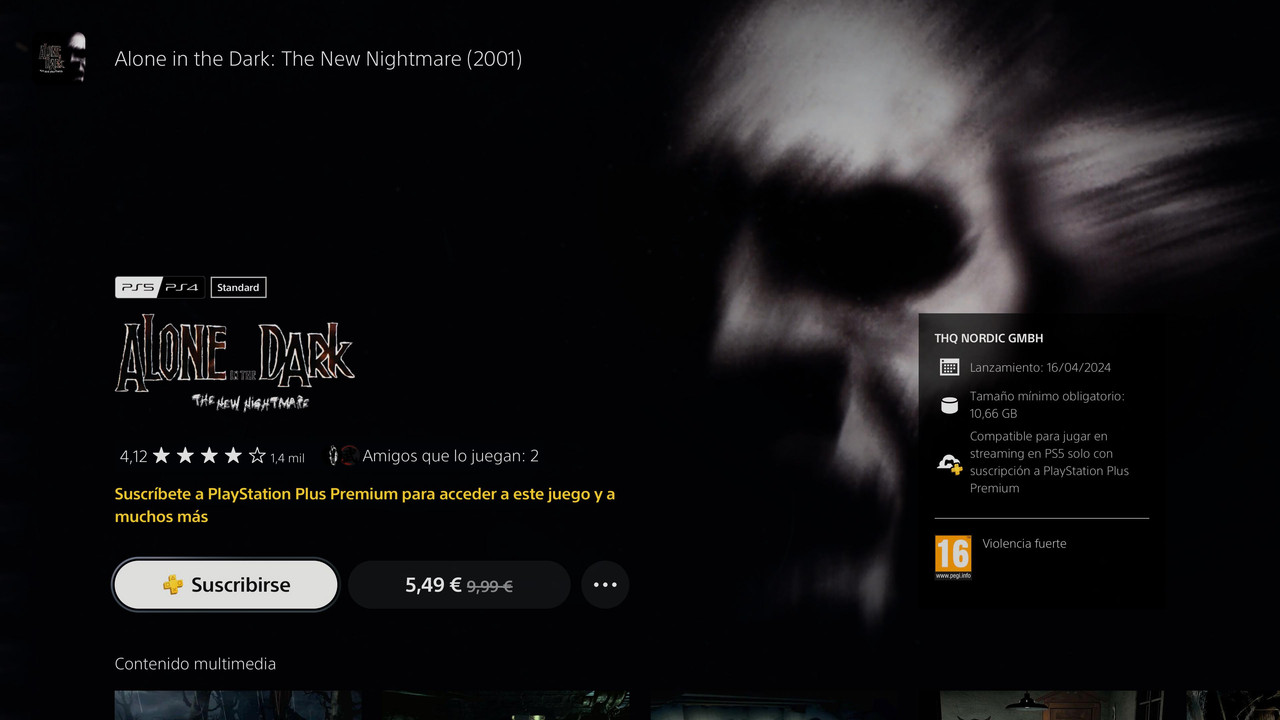Screen dimensions: 1280x720
Task: Click 'Amigos que lo juegan: 2' text
Action: [x=451, y=456]
